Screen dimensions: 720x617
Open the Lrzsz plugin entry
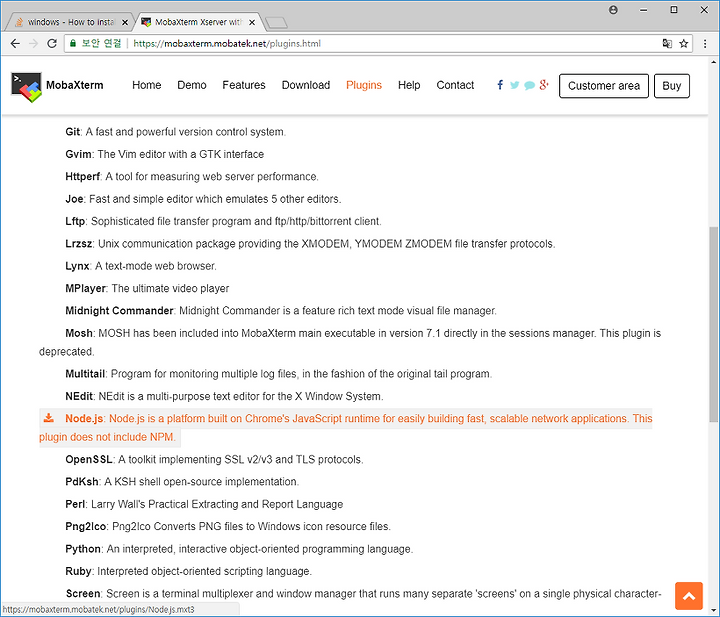[x=310, y=244]
